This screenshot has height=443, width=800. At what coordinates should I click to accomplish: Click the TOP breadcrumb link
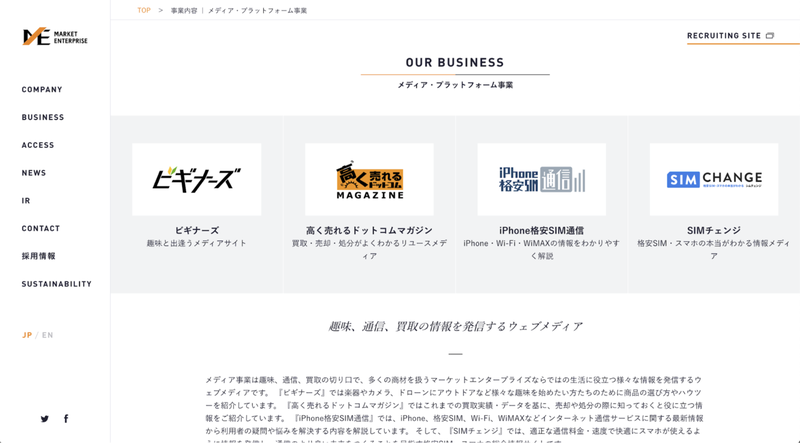144,10
